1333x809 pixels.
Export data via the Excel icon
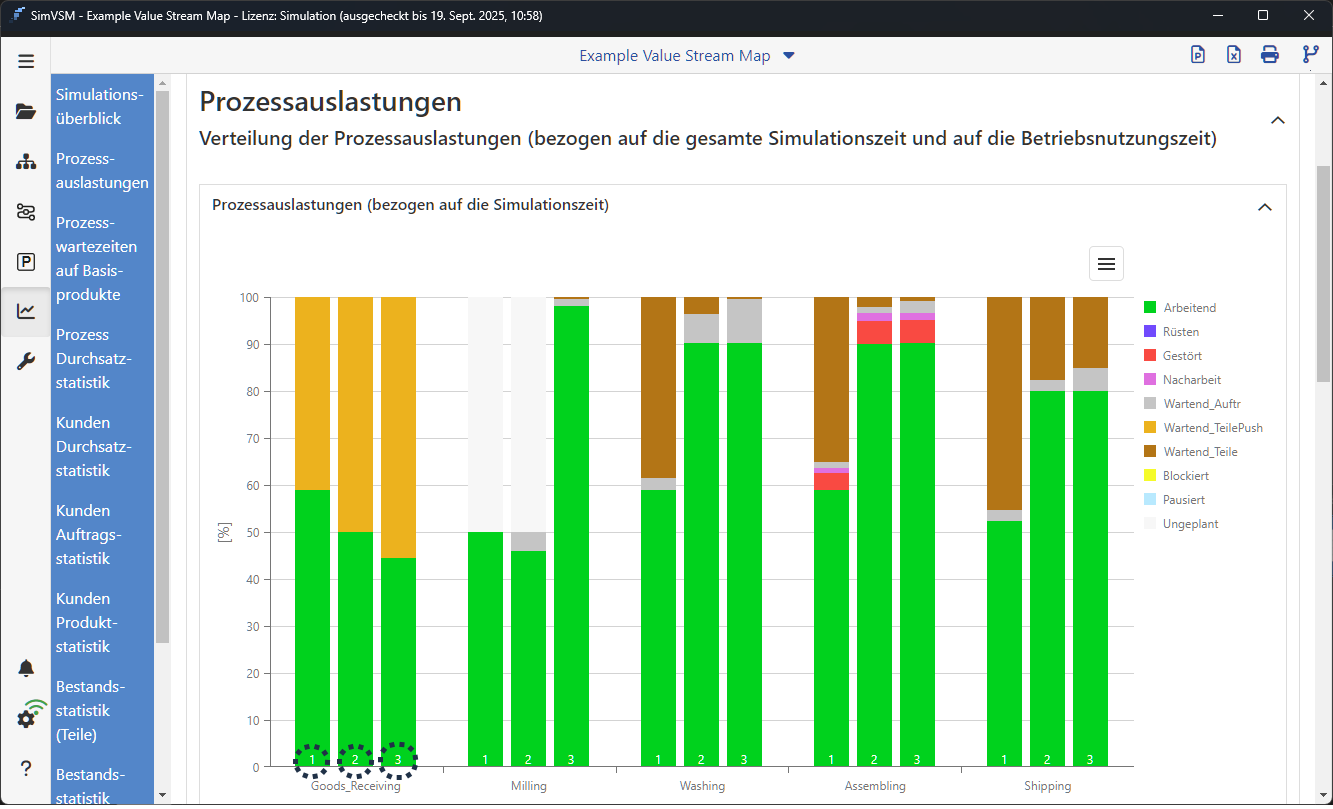click(1233, 54)
